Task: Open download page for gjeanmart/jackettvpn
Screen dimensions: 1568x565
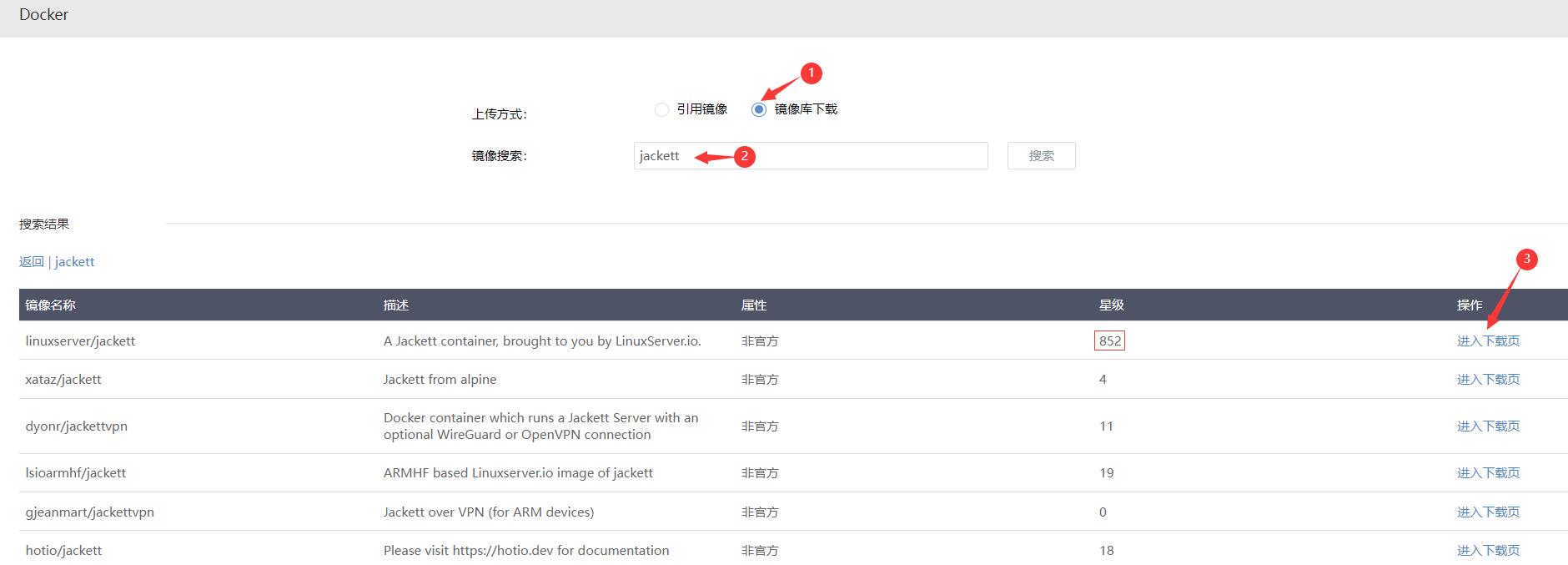Action: coord(1488,512)
